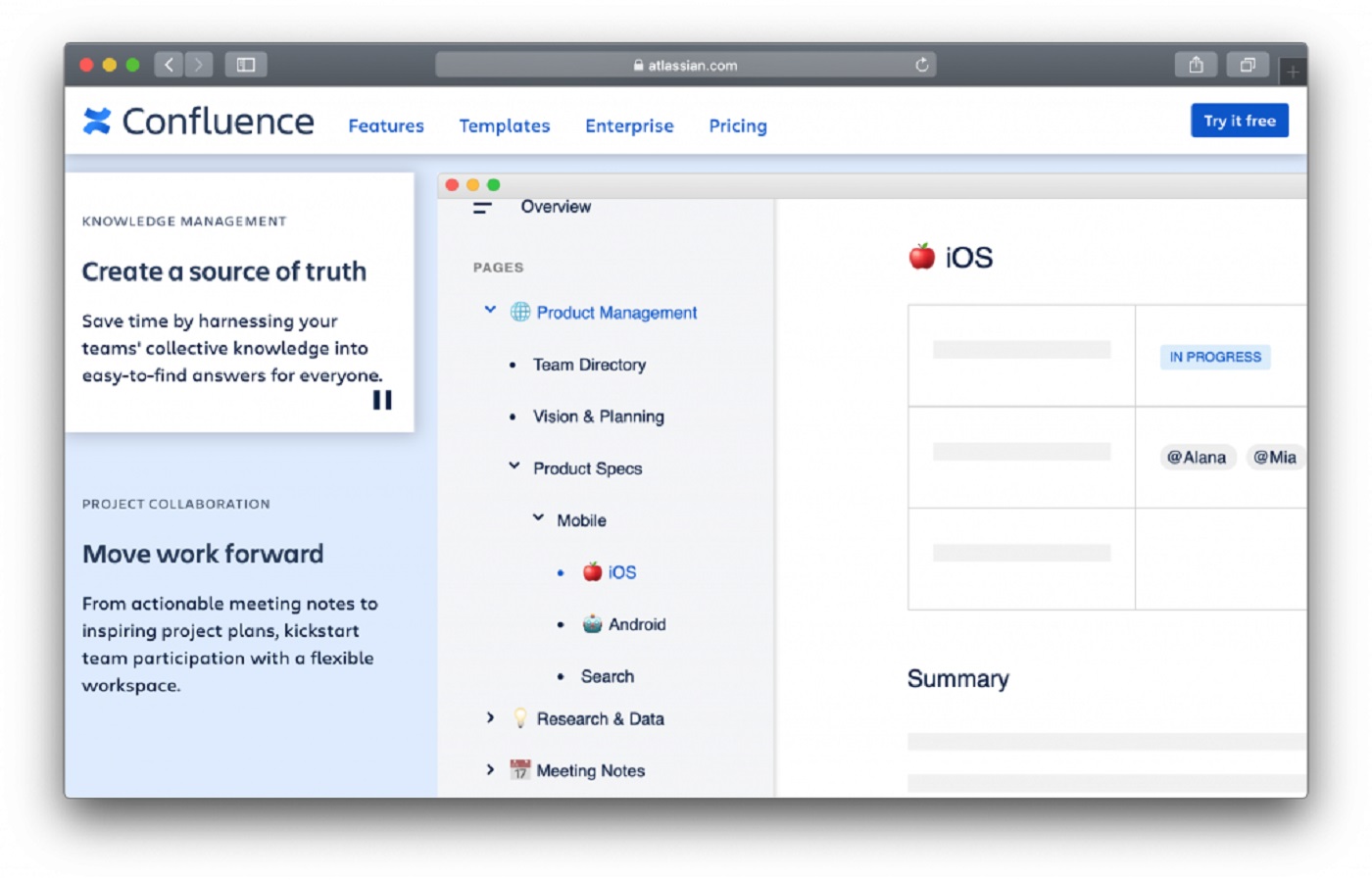The height and width of the screenshot is (882, 1372).
Task: Click the Summary heading
Action: (x=957, y=679)
